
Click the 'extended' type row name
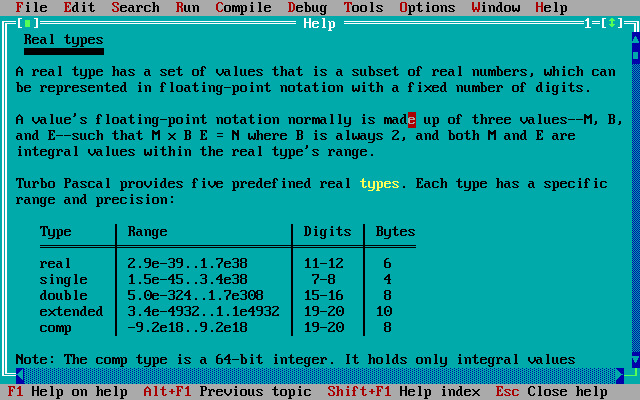click(71, 311)
